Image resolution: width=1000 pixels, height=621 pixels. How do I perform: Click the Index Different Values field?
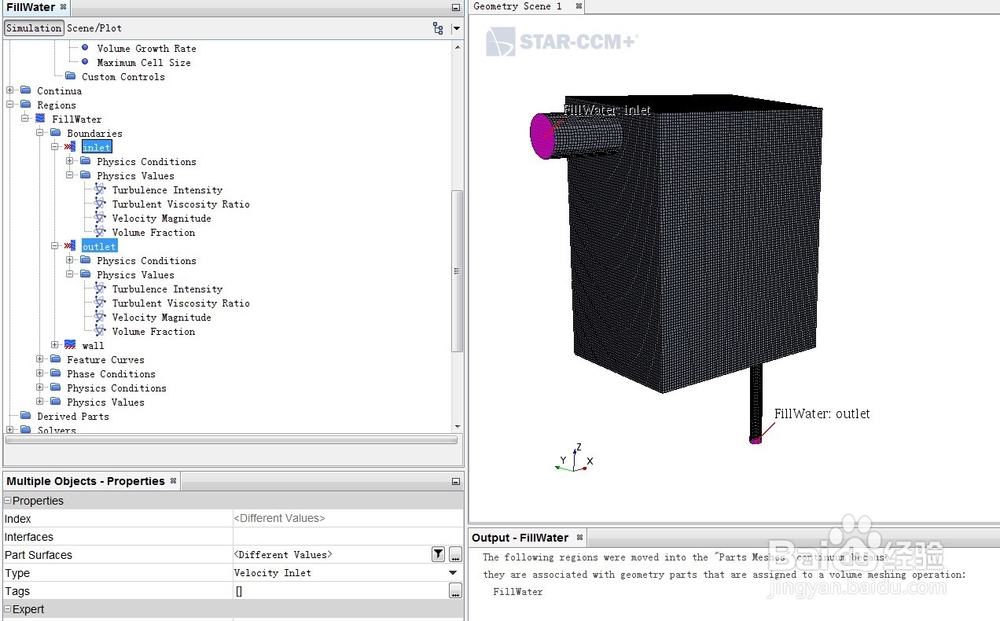click(348, 518)
